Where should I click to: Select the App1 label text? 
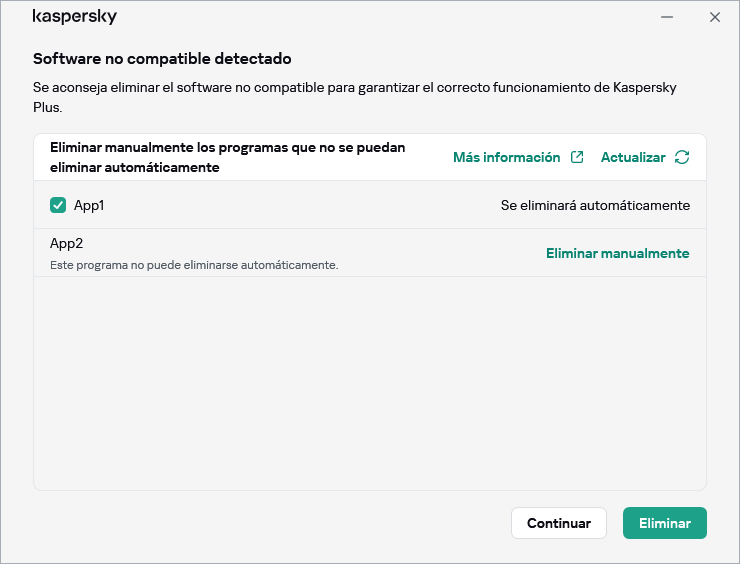point(89,205)
